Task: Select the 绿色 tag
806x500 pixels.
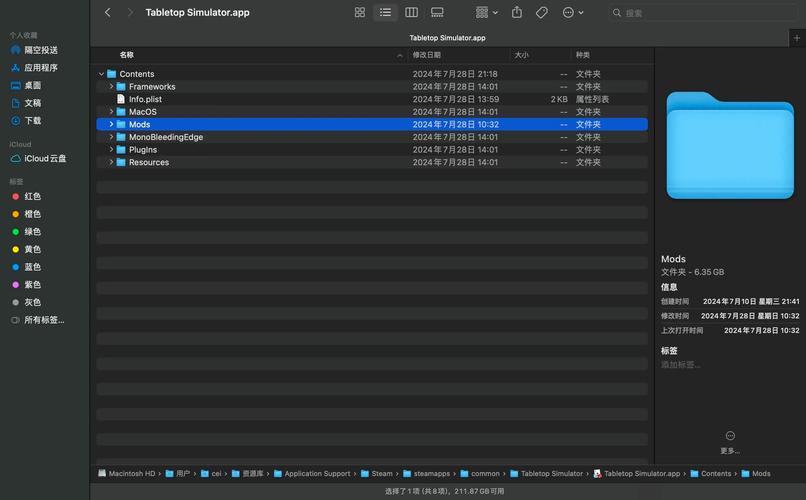Action: tap(26, 231)
